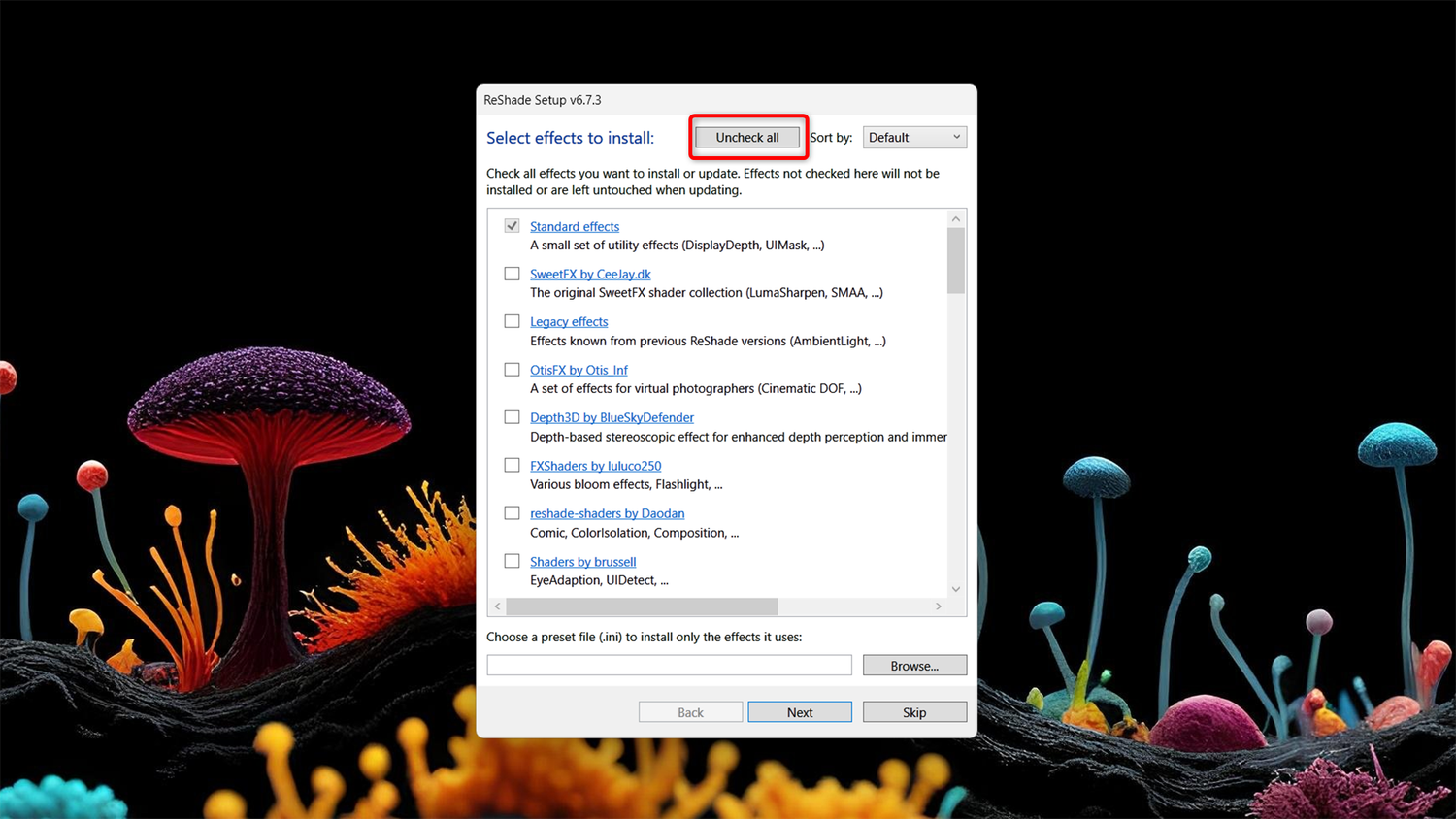Click the effects list scroll down arrow
The width and height of the screenshot is (1456, 819).
click(956, 589)
